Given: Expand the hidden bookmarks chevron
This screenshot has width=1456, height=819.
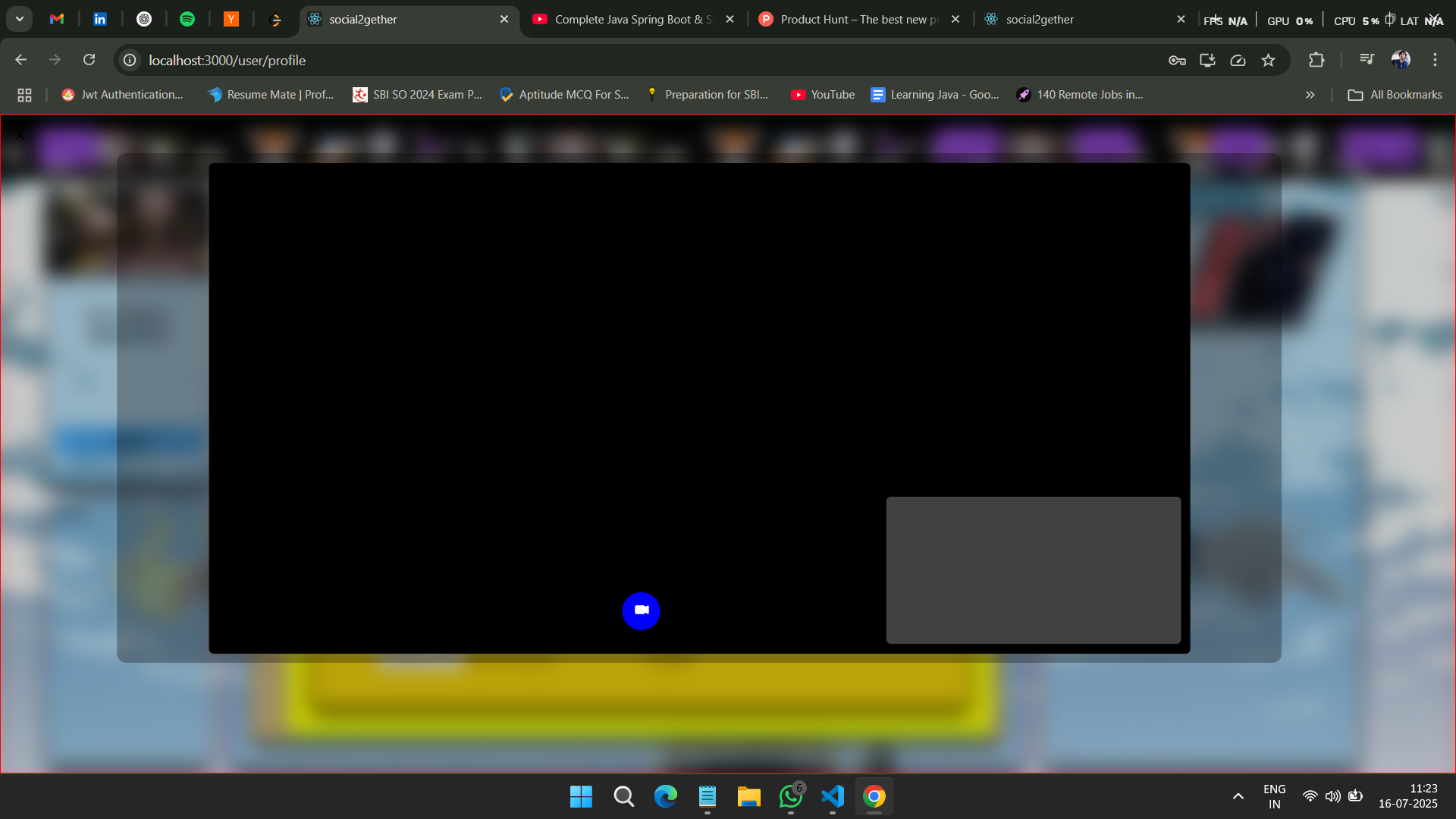Looking at the screenshot, I should (1310, 95).
